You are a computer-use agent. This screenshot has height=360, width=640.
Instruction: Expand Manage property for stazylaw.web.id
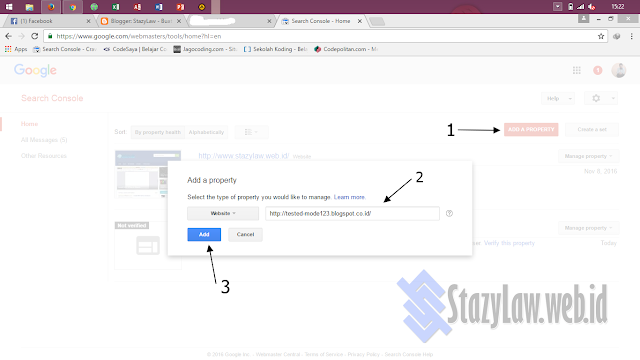[x=588, y=156]
